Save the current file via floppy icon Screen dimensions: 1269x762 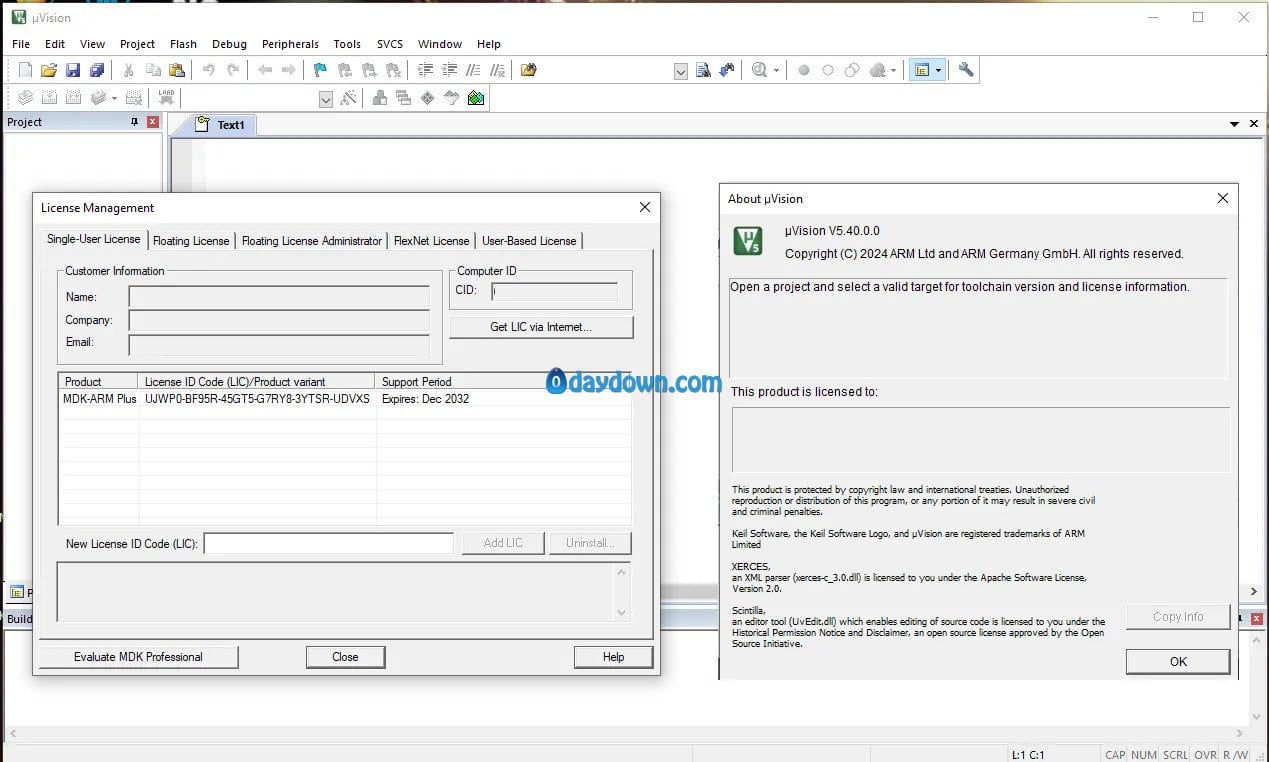pos(73,70)
